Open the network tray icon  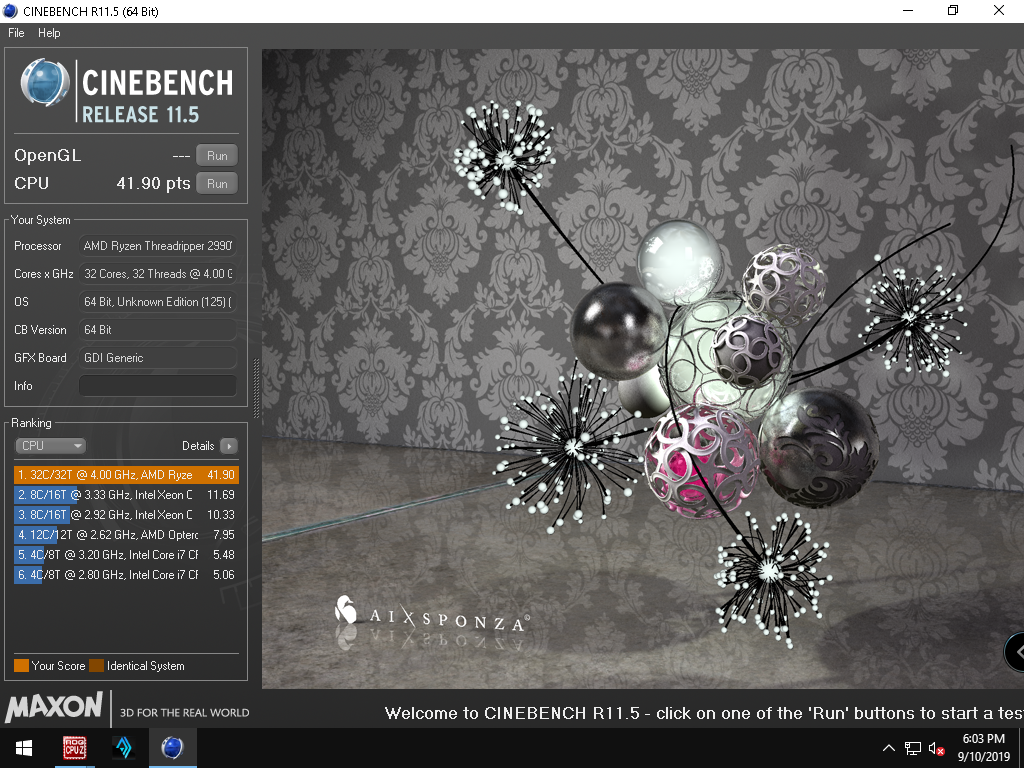point(912,748)
